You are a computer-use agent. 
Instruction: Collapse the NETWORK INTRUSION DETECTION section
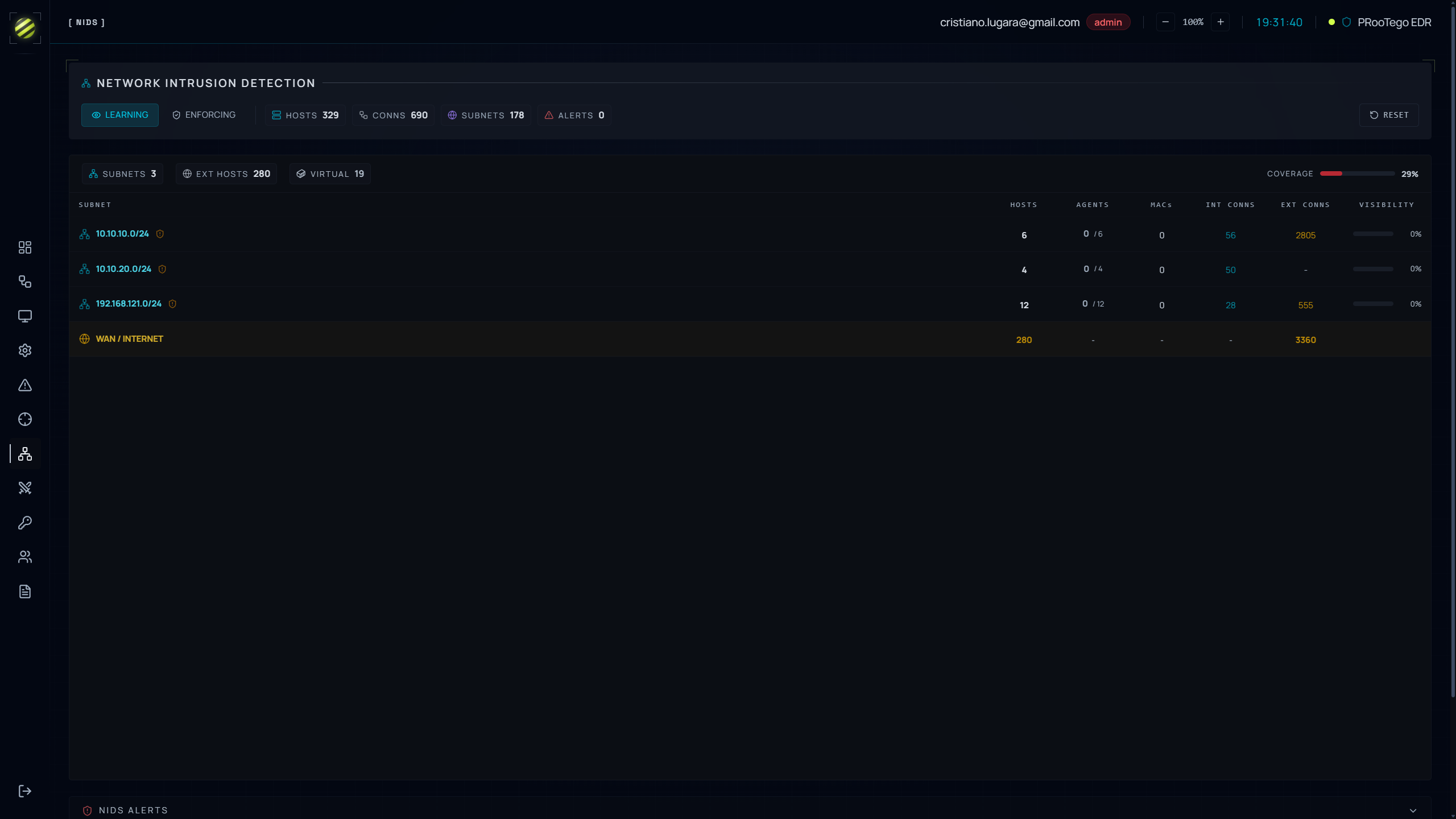coord(205,82)
